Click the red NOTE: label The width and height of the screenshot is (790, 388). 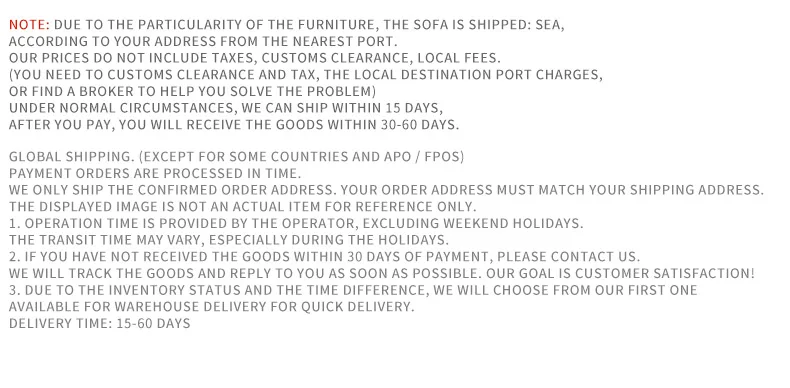pos(29,25)
